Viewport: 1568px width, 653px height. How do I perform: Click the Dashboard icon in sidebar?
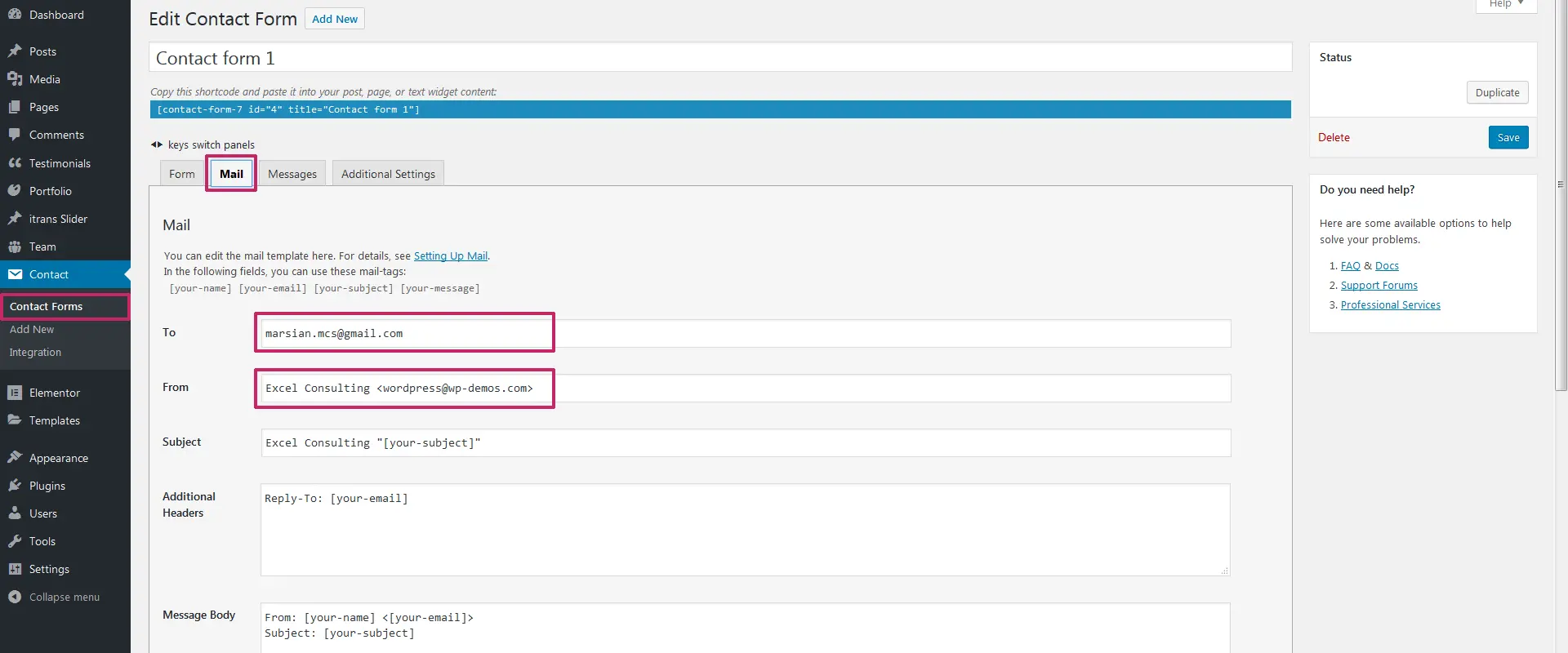click(15, 15)
